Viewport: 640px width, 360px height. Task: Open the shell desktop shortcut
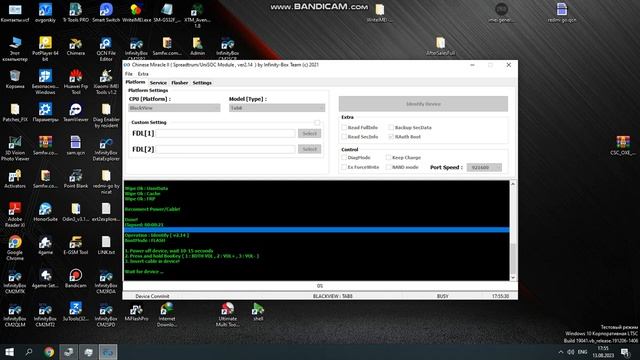[258, 311]
